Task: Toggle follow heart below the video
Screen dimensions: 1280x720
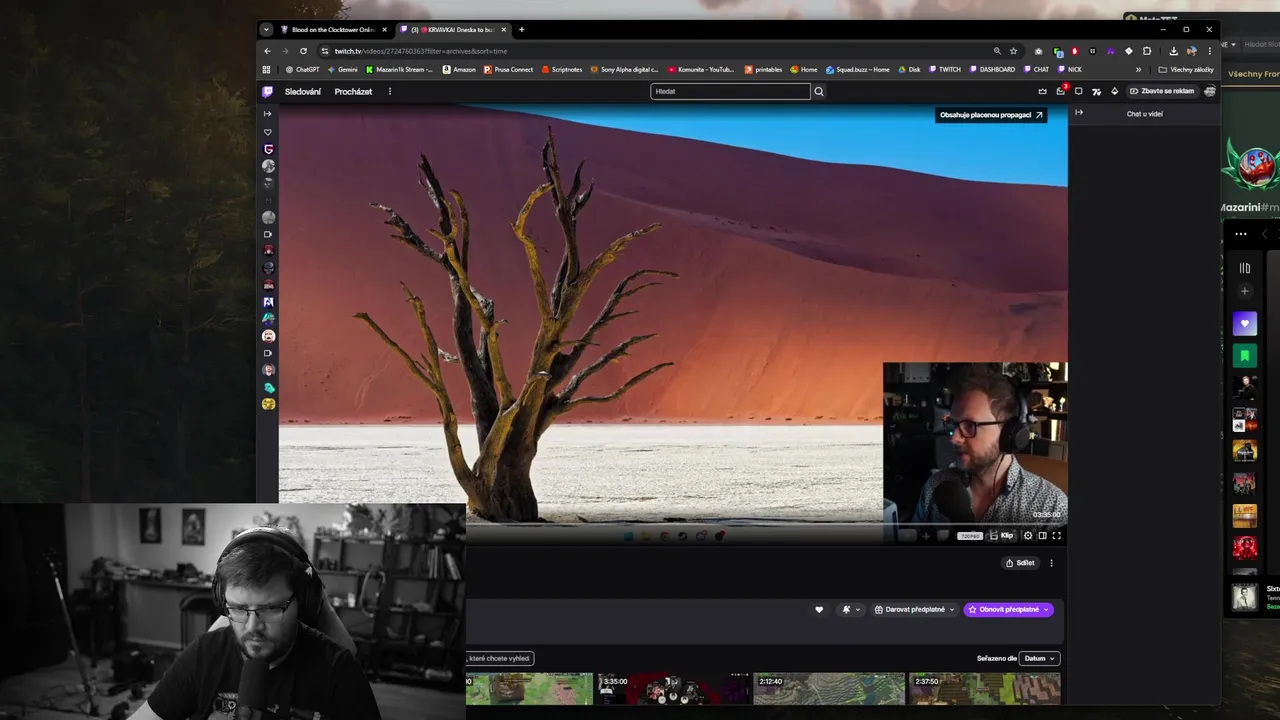Action: (819, 609)
